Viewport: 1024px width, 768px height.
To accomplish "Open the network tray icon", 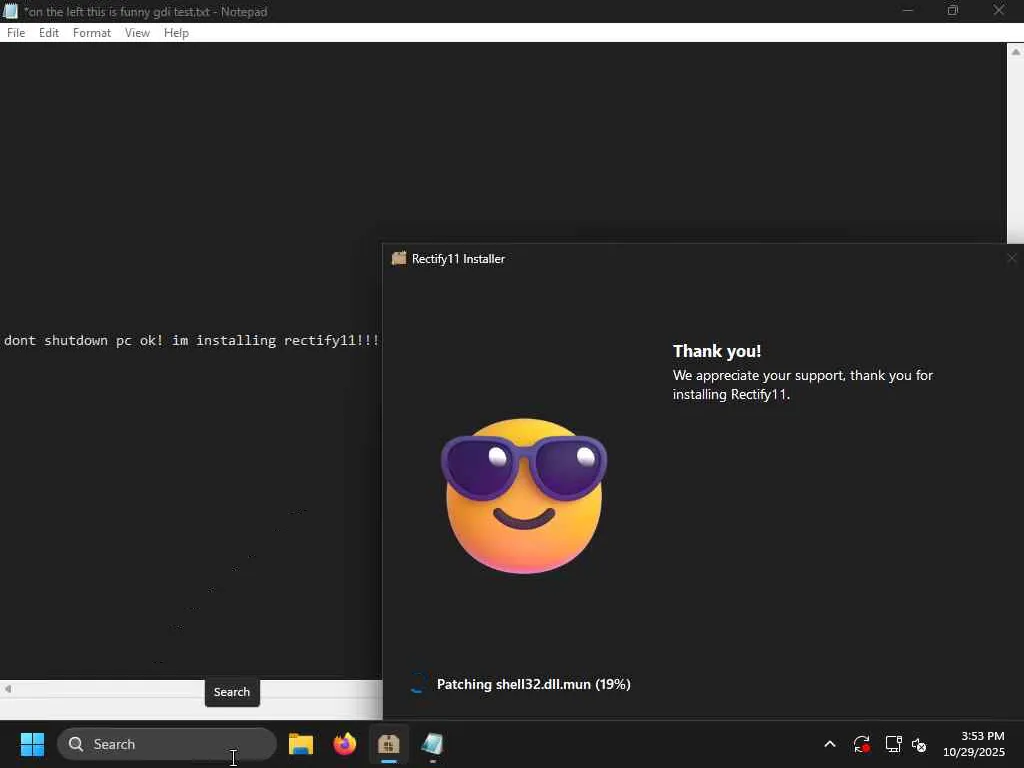I will 893,744.
